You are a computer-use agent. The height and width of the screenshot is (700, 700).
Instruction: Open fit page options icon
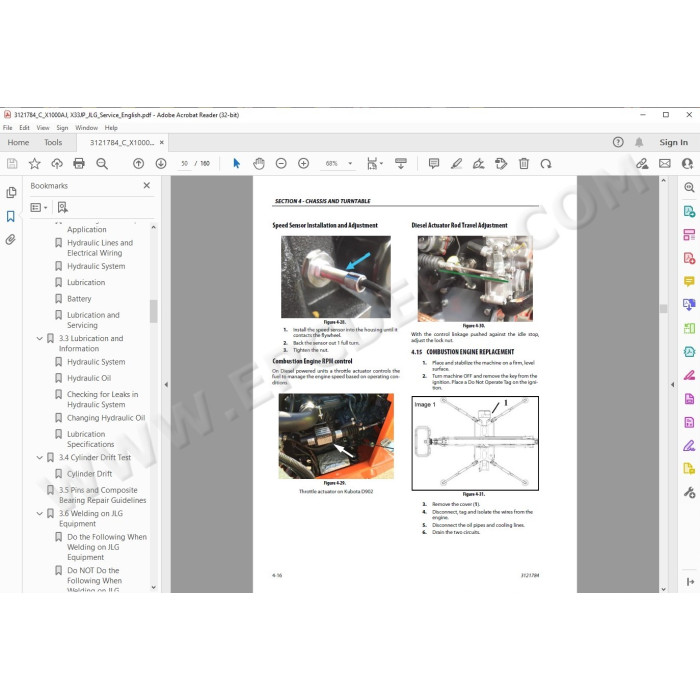tap(374, 164)
